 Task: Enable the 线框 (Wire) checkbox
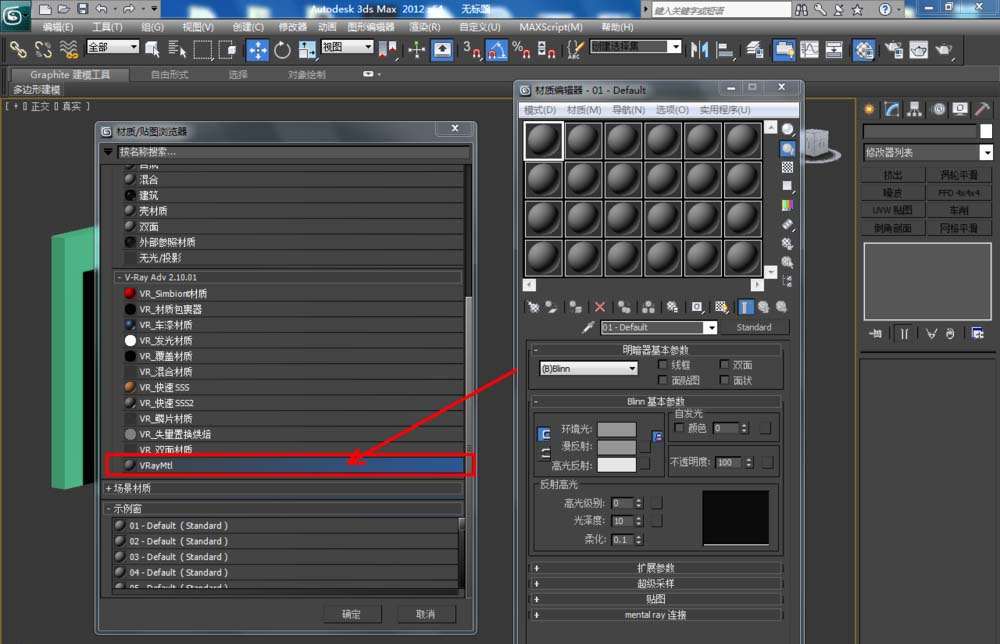(662, 365)
